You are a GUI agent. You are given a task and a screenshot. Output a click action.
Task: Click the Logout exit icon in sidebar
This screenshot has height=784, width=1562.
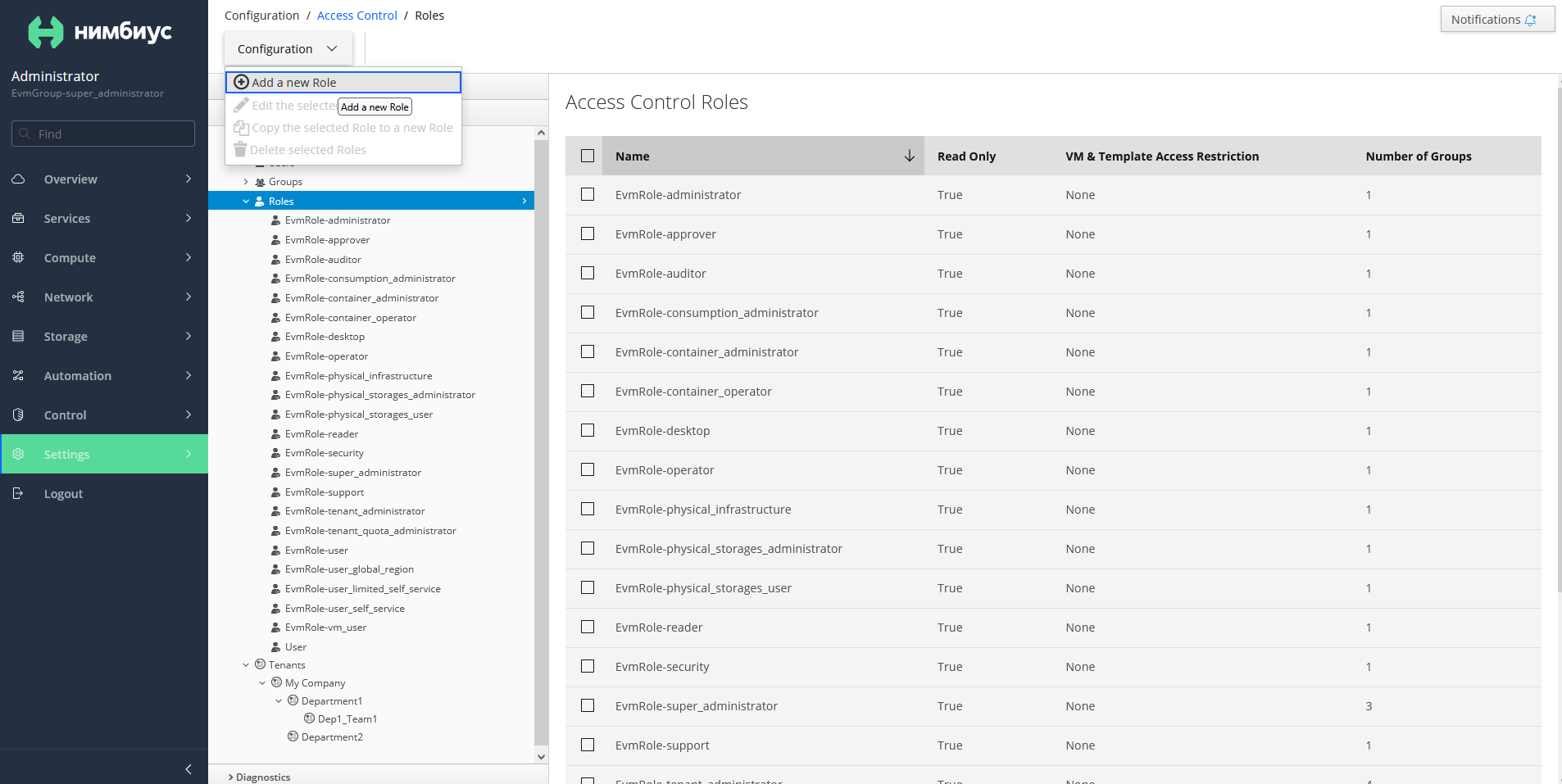[18, 493]
